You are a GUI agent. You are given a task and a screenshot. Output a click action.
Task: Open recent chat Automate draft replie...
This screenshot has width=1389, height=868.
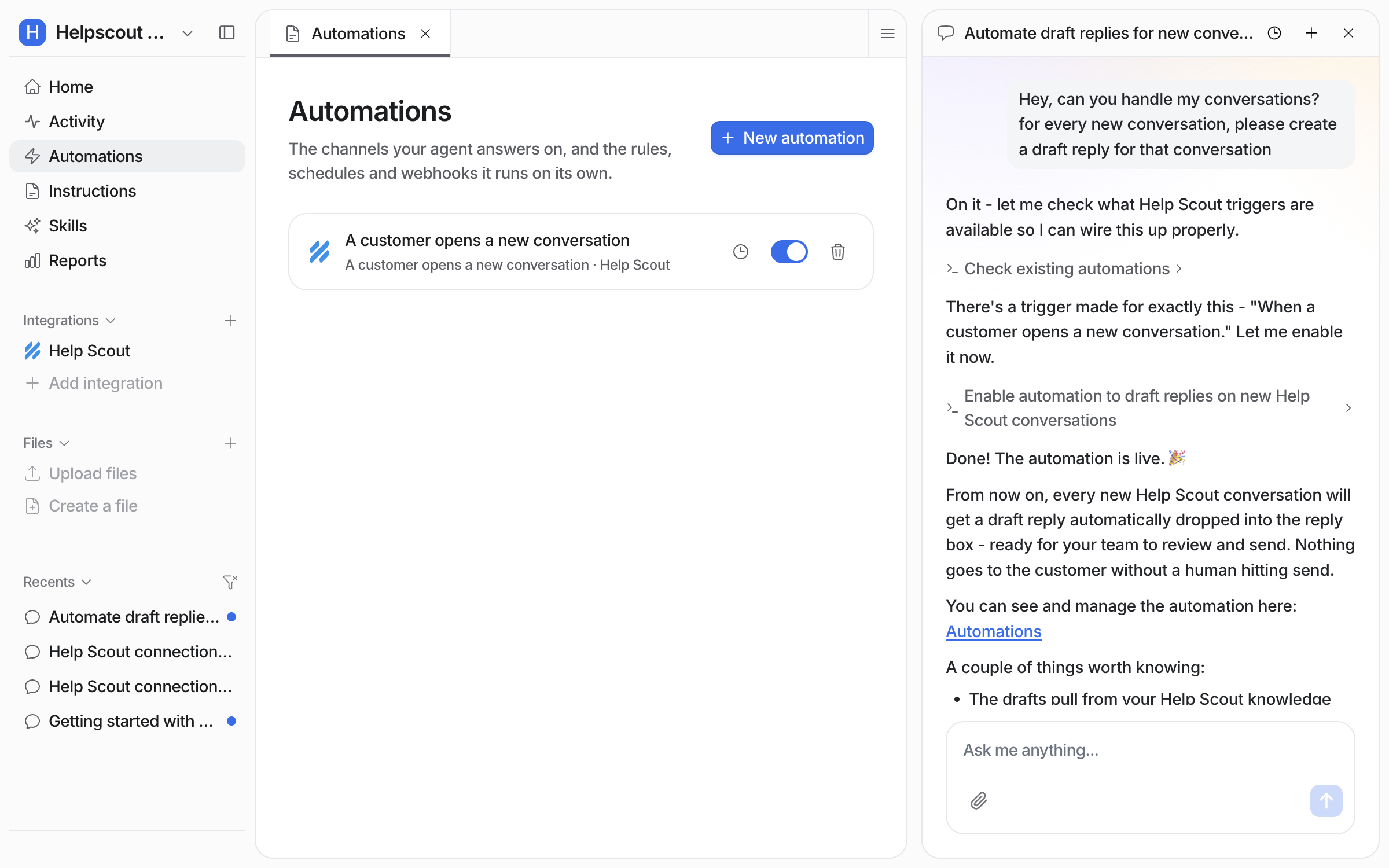(x=127, y=617)
